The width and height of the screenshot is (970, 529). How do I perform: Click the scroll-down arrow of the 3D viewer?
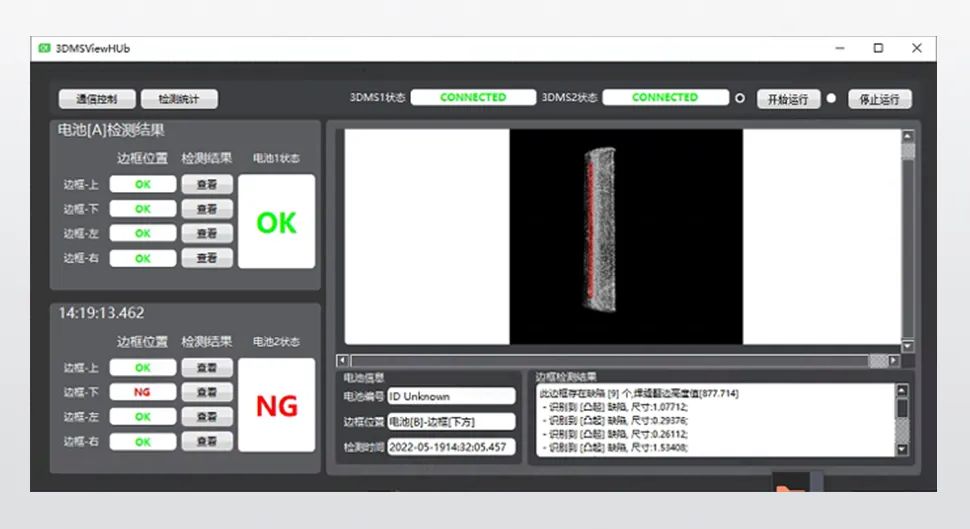(908, 346)
